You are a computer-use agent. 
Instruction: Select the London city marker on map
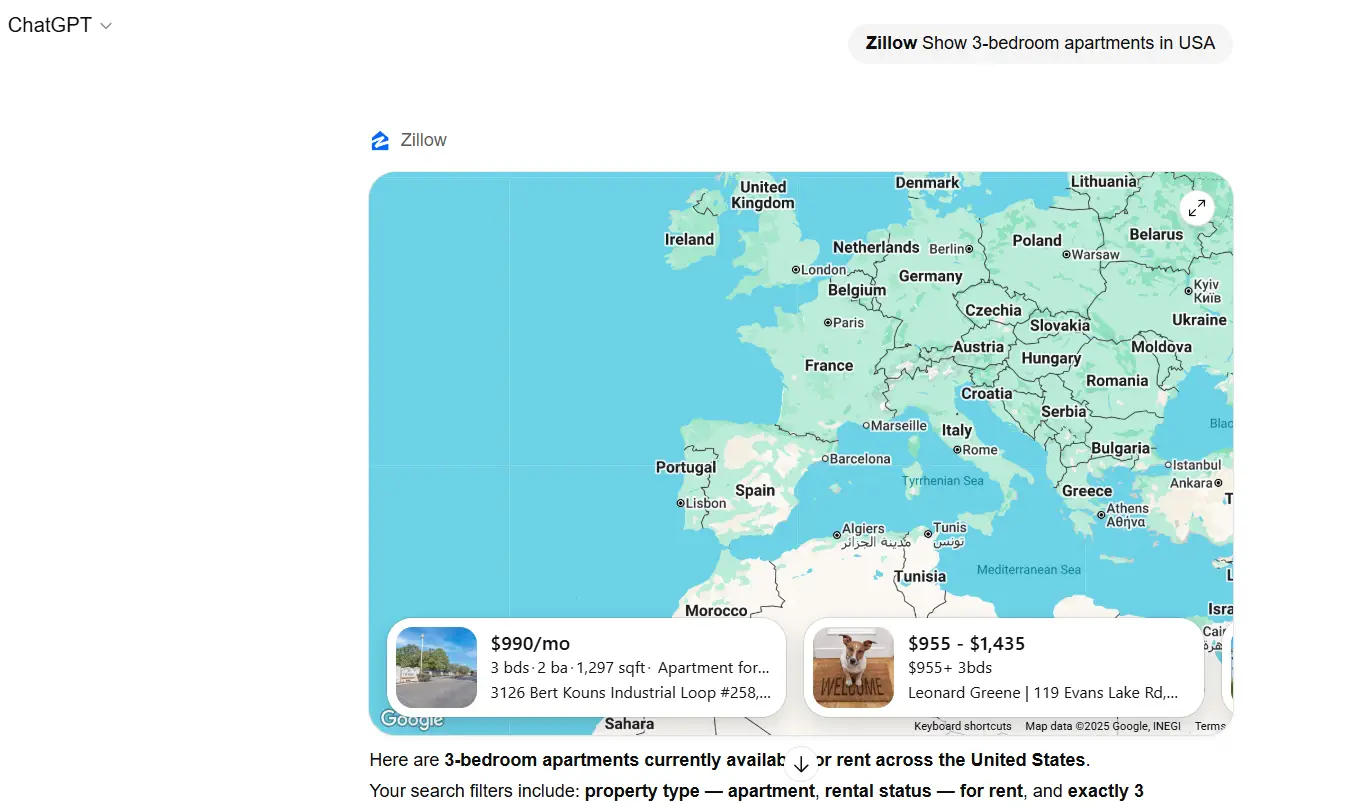pyautogui.click(x=796, y=270)
